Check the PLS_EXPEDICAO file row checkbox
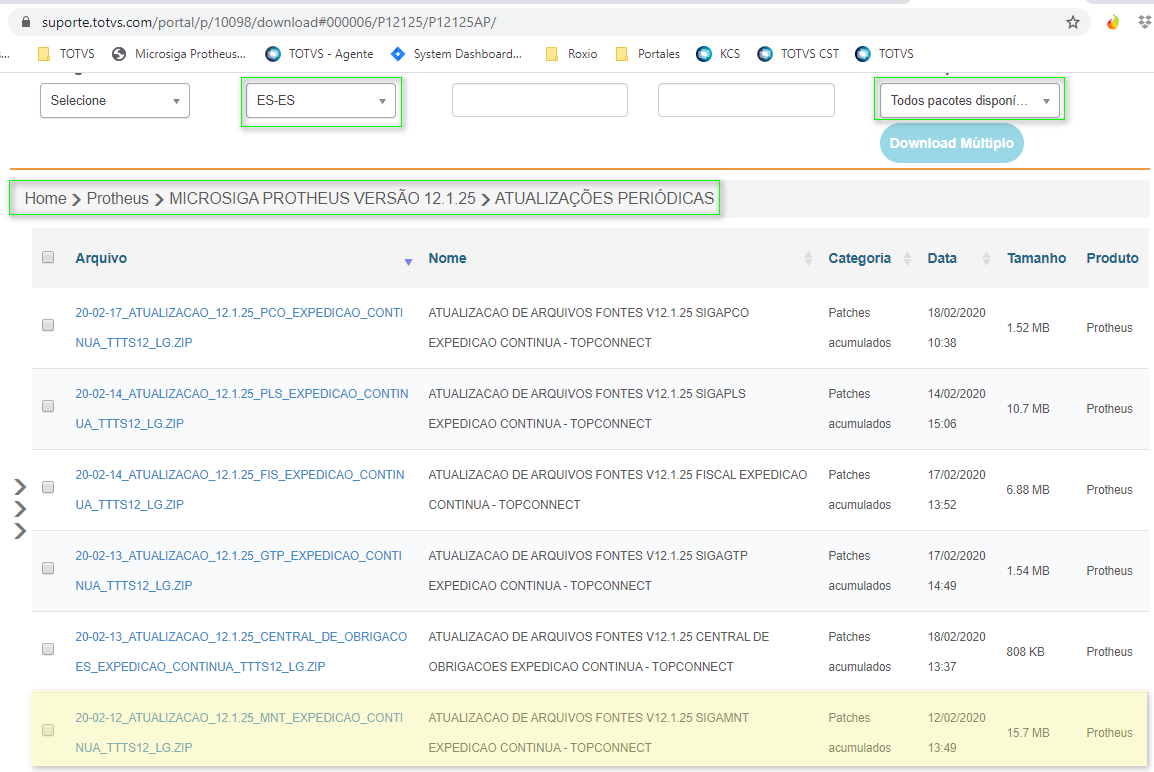 (x=48, y=406)
